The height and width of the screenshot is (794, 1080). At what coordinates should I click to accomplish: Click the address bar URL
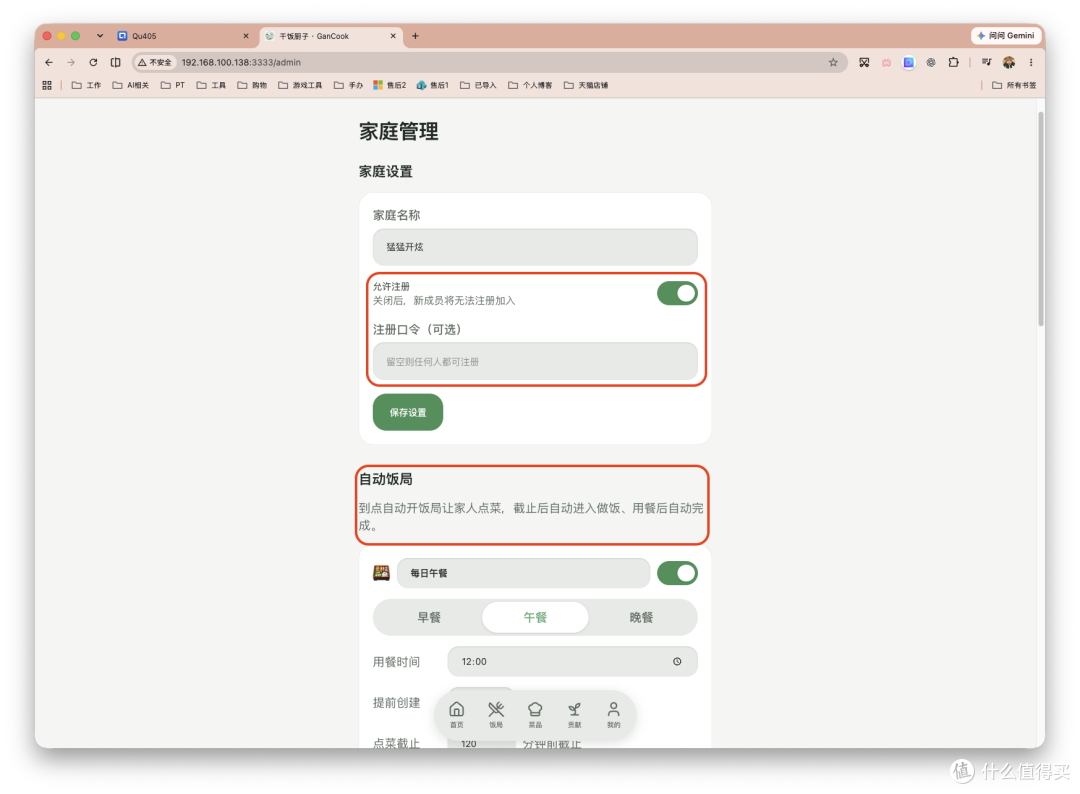click(241, 62)
